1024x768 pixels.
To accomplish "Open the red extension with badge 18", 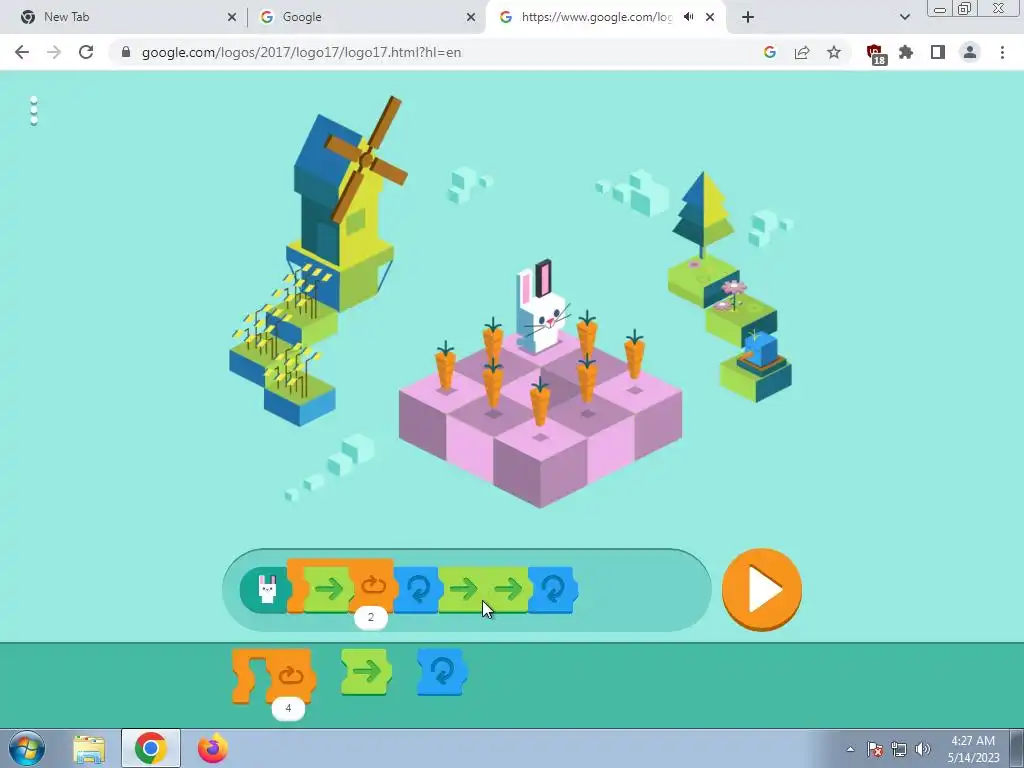I will click(x=876, y=54).
